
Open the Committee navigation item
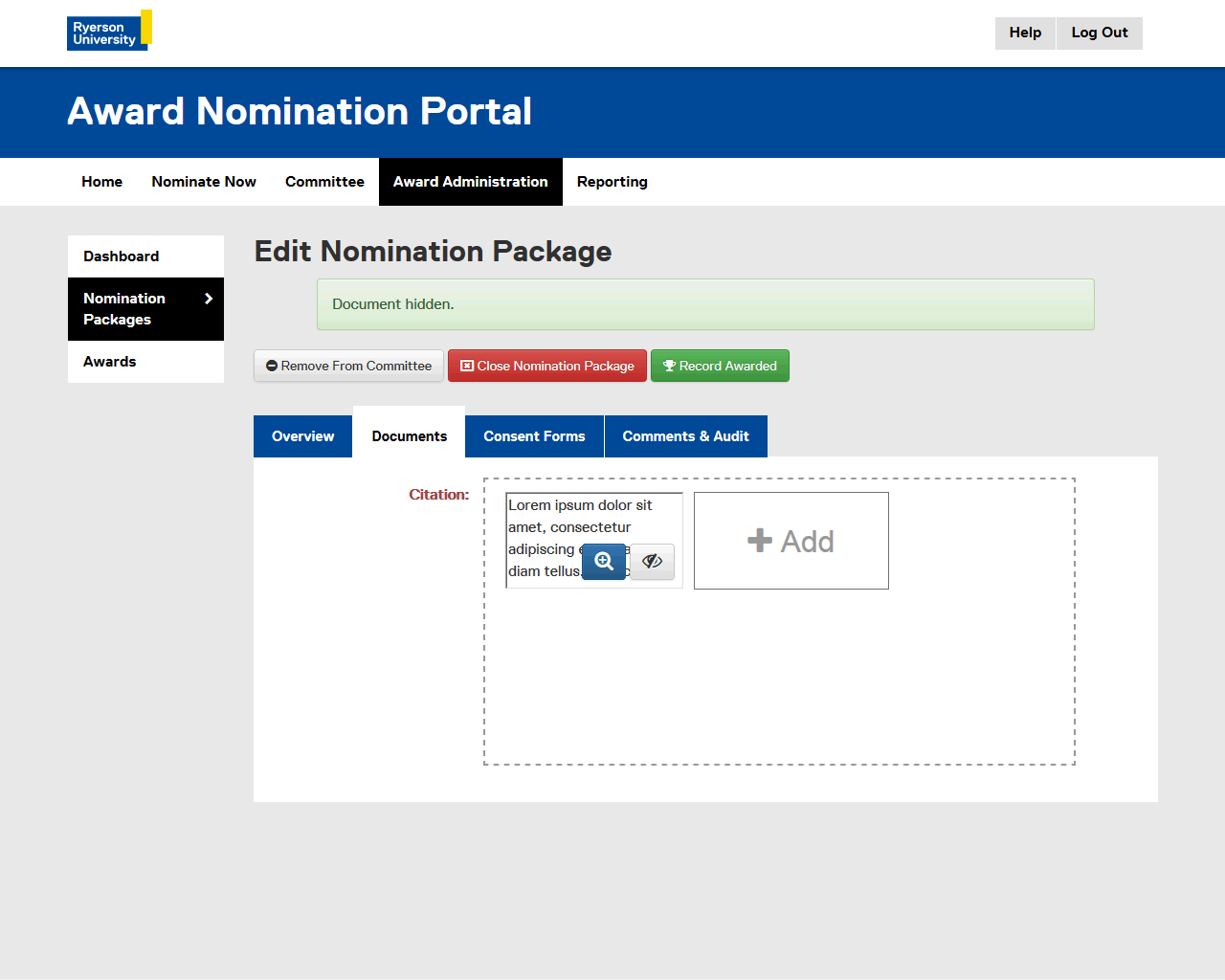[x=324, y=182]
